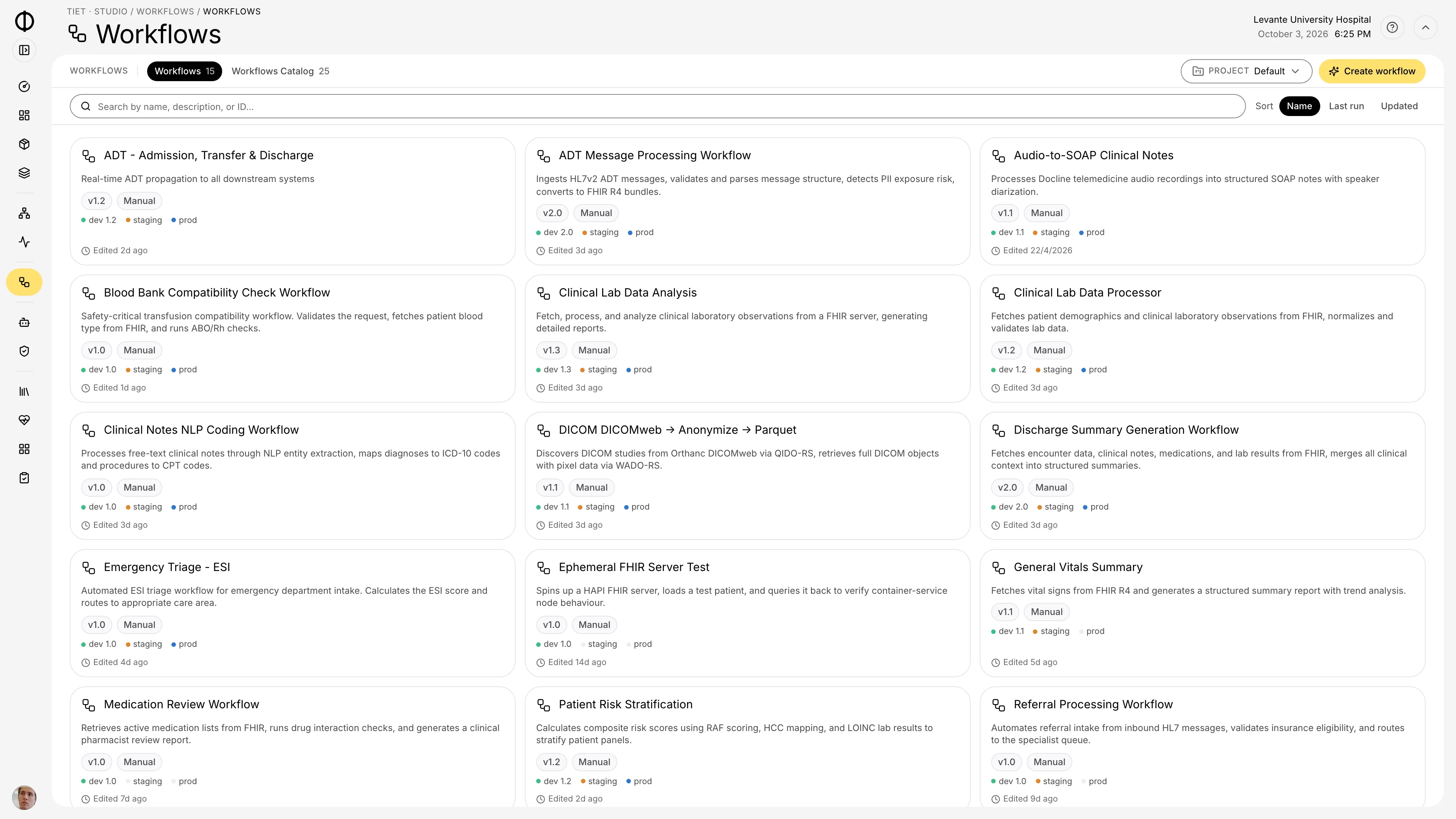Open the library books icon in the sidebar
This screenshot has width=1456, height=819.
[x=24, y=391]
